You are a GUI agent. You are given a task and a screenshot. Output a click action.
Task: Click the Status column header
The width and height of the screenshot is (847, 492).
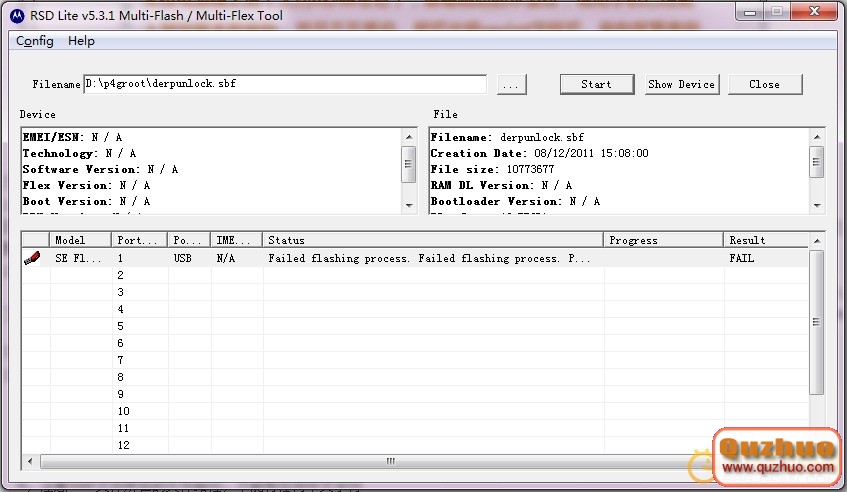coord(433,240)
